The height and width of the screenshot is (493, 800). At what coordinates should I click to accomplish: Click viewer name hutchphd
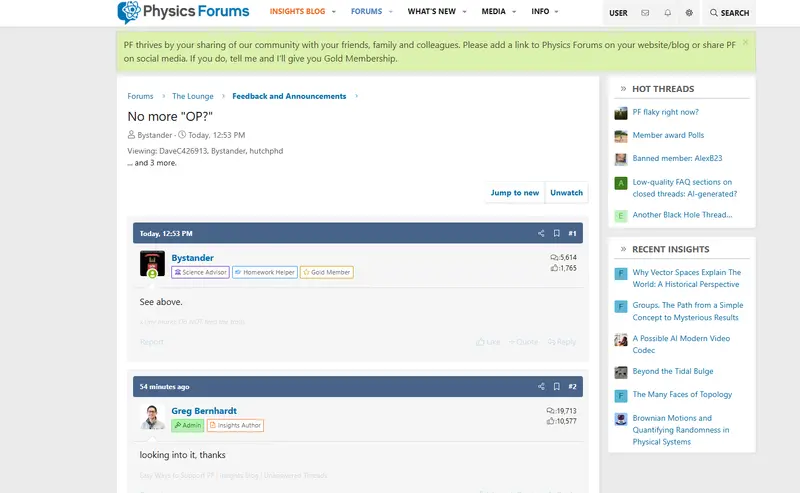point(266,151)
